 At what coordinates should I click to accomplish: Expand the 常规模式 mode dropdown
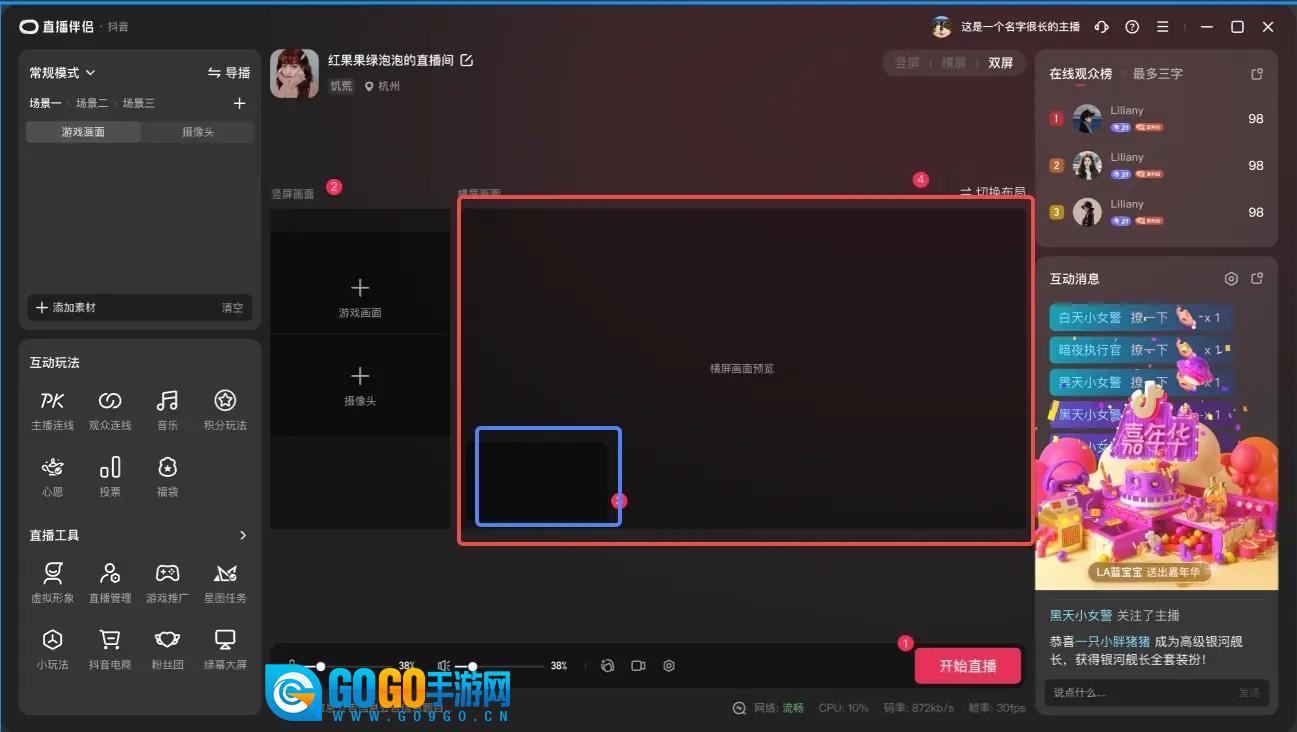click(62, 73)
